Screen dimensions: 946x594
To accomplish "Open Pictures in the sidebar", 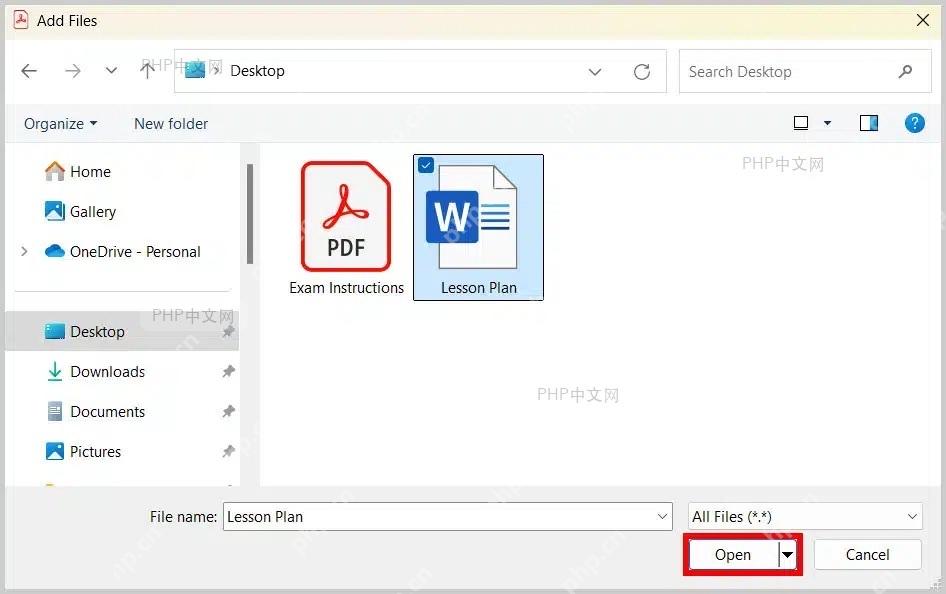I will point(83,452).
